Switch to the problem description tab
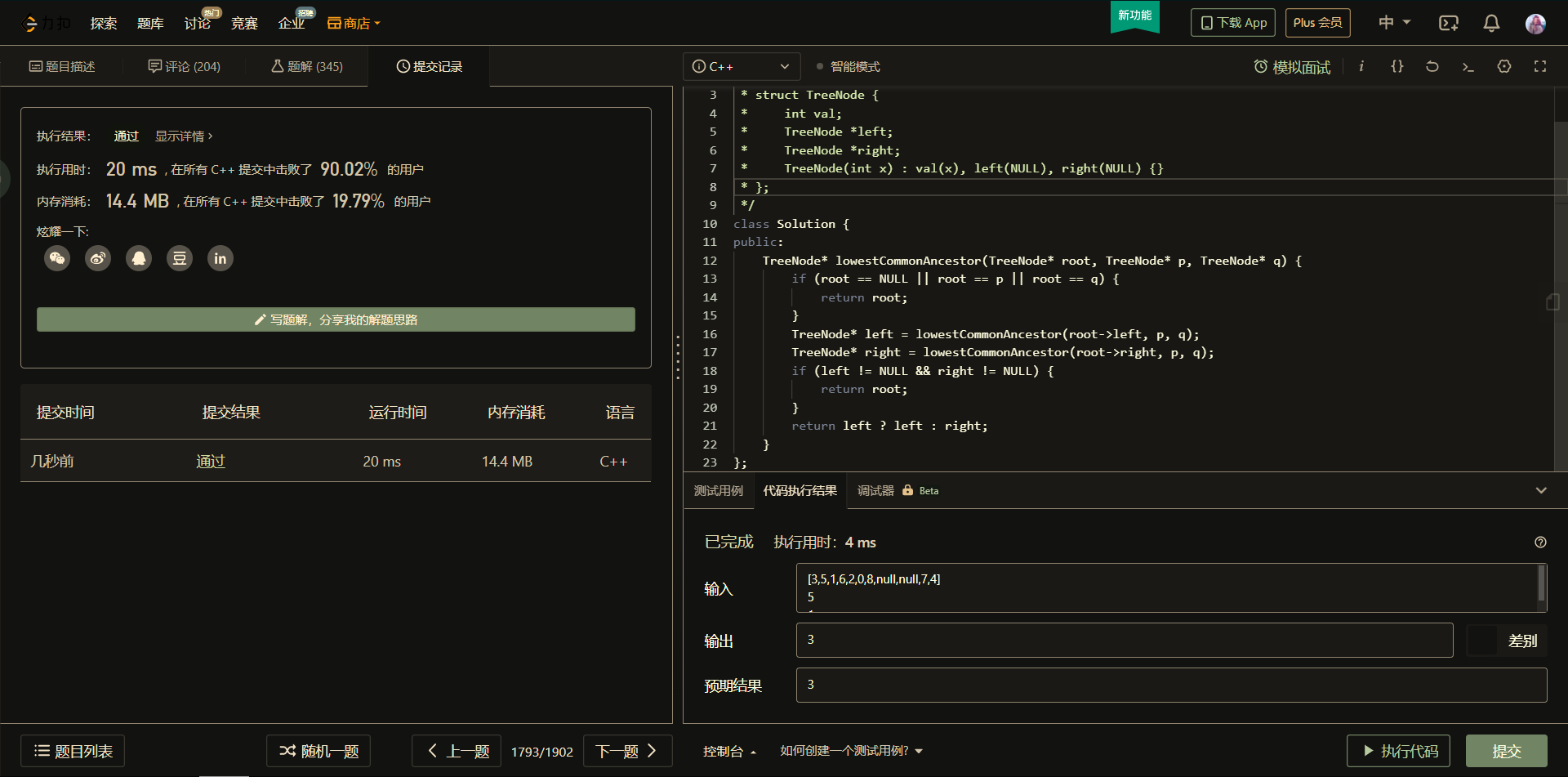 (x=62, y=66)
